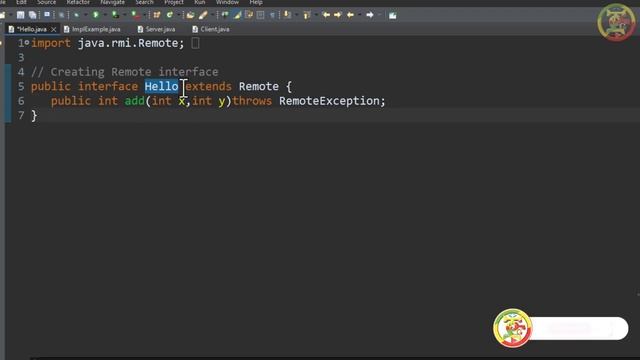Open the Navigate menu
Screen dimensions: 640x360
[112, 2]
